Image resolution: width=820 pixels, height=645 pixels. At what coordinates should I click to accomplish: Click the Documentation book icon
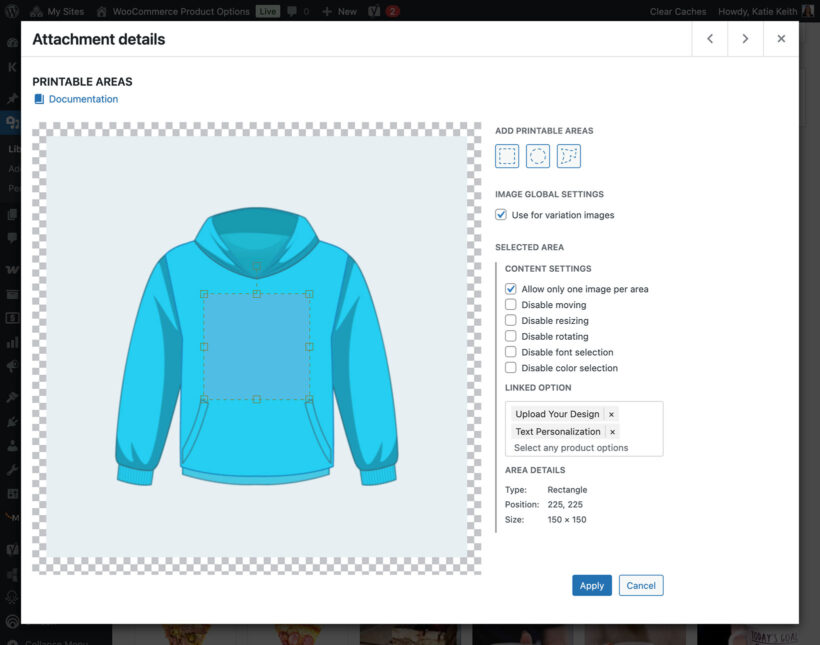click(x=38, y=98)
